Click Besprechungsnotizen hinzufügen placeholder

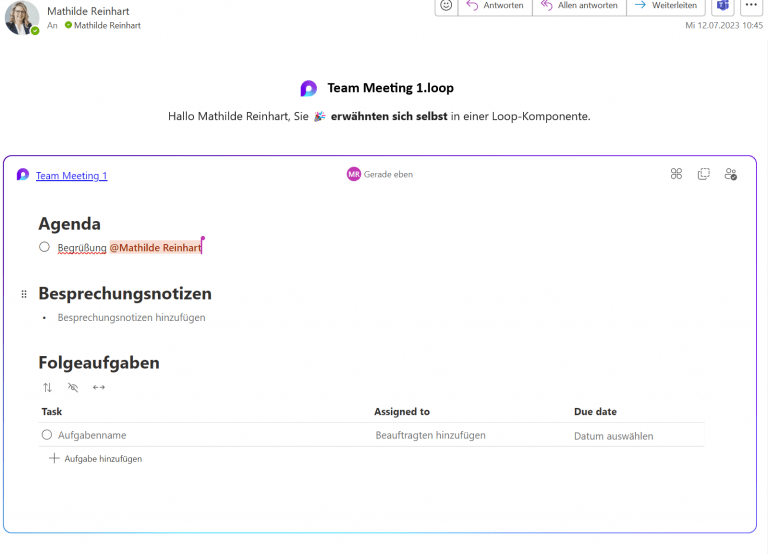point(131,317)
